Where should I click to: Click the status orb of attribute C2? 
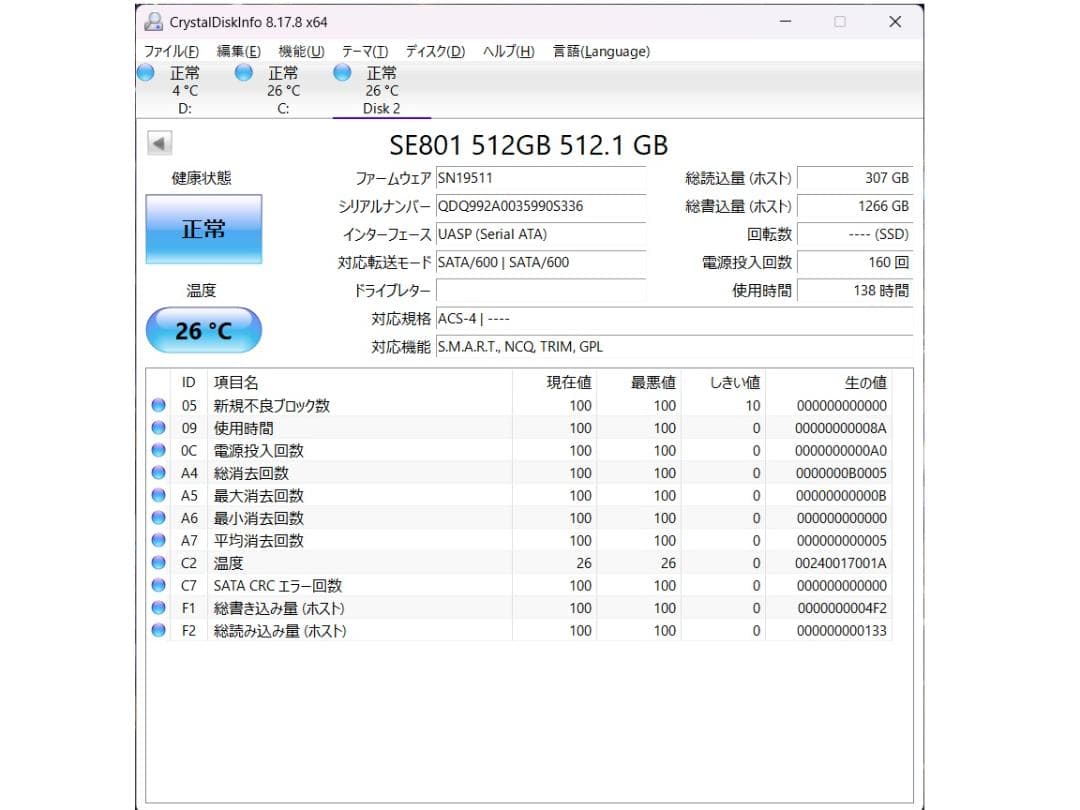click(x=158, y=563)
